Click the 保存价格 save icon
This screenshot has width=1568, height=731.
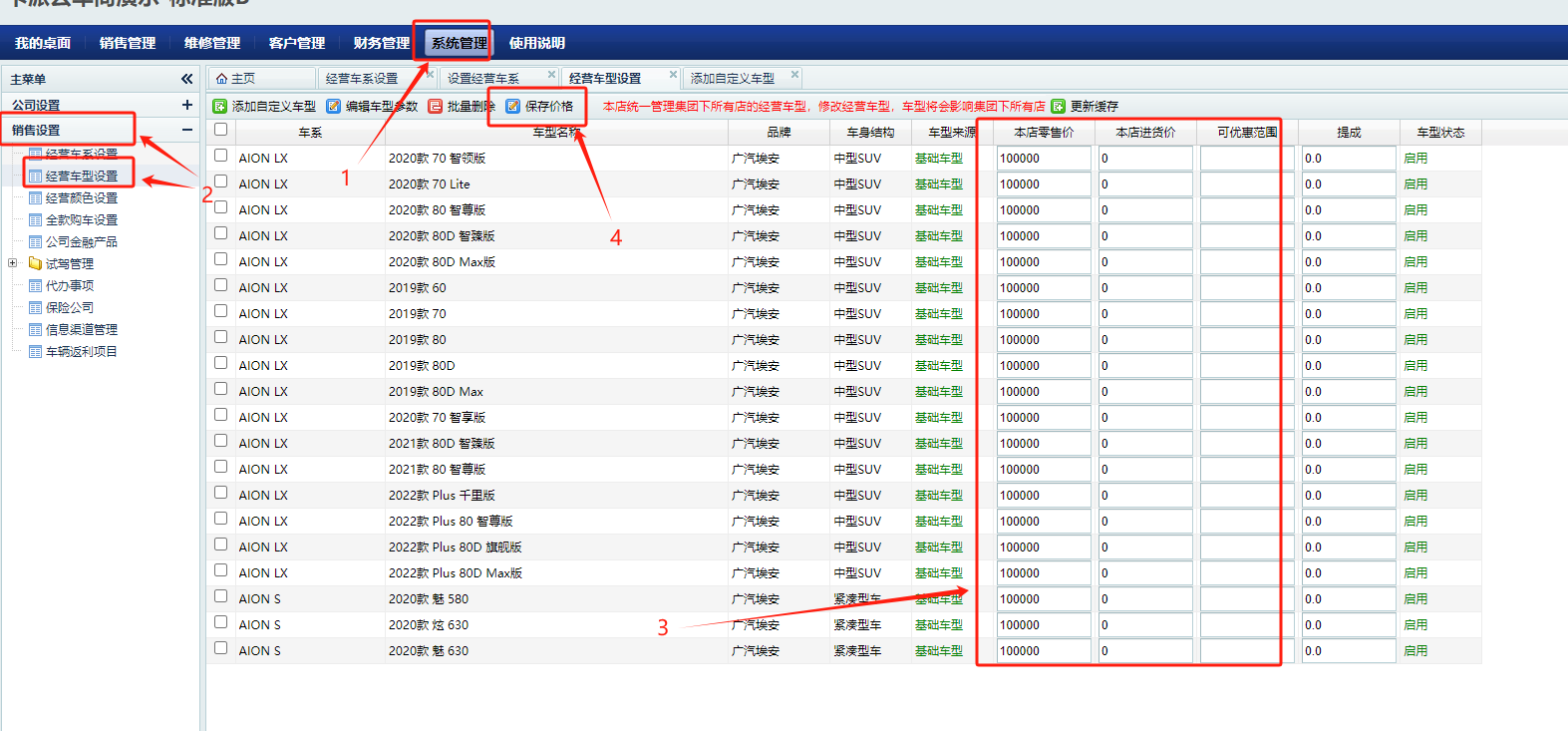tap(513, 106)
